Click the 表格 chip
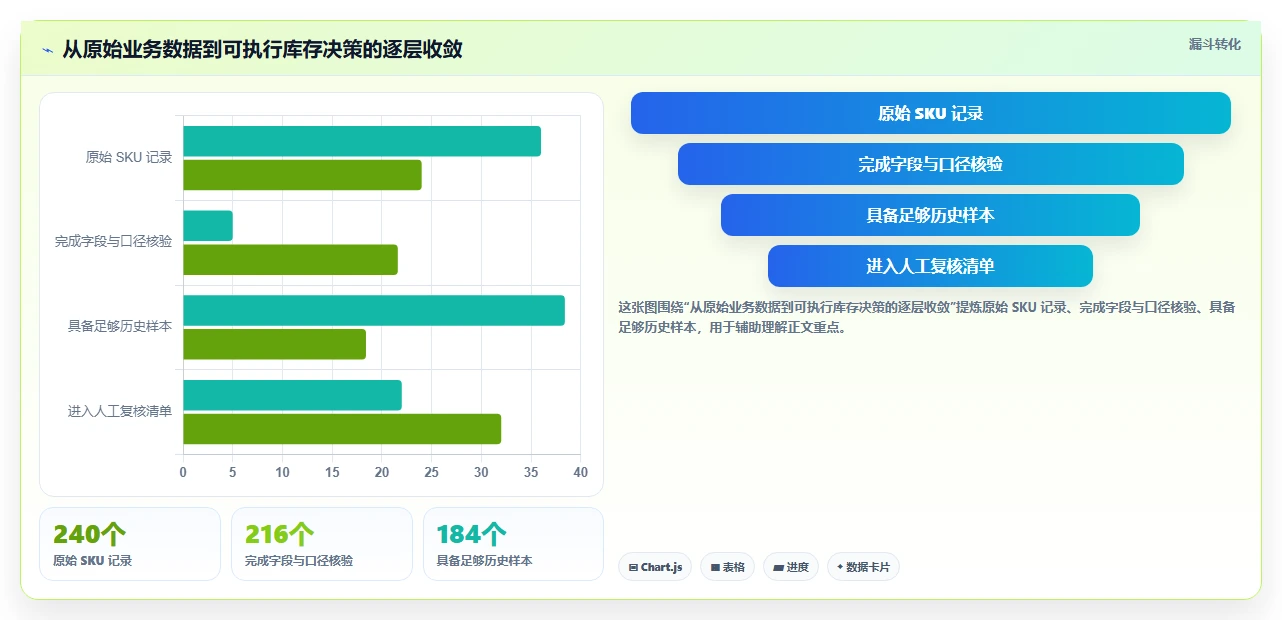The image size is (1282, 620). (x=727, y=567)
